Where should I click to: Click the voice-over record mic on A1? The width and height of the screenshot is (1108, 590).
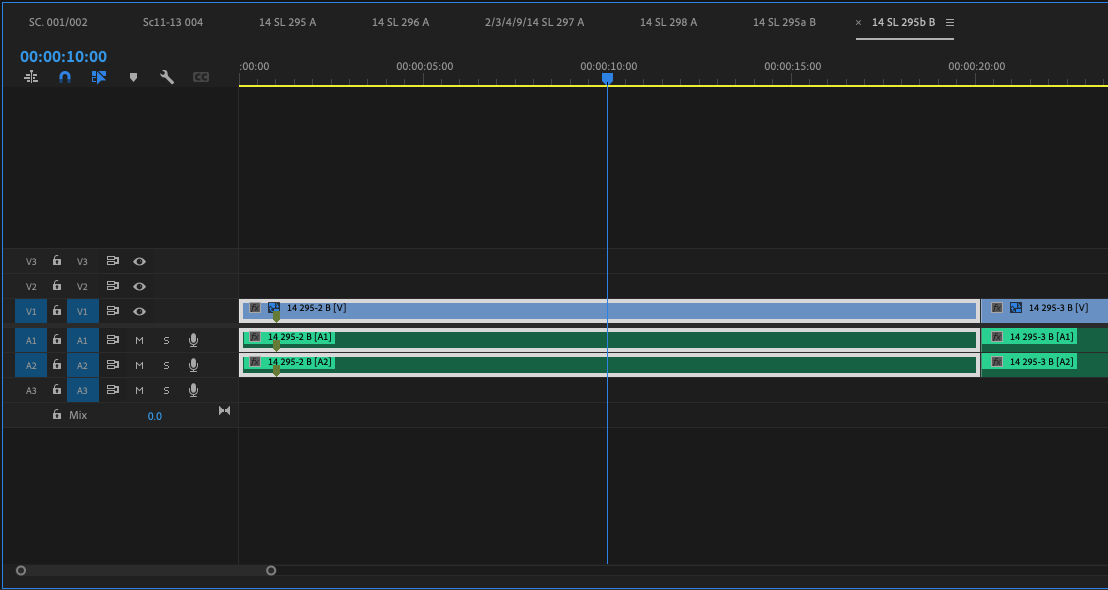(x=193, y=340)
